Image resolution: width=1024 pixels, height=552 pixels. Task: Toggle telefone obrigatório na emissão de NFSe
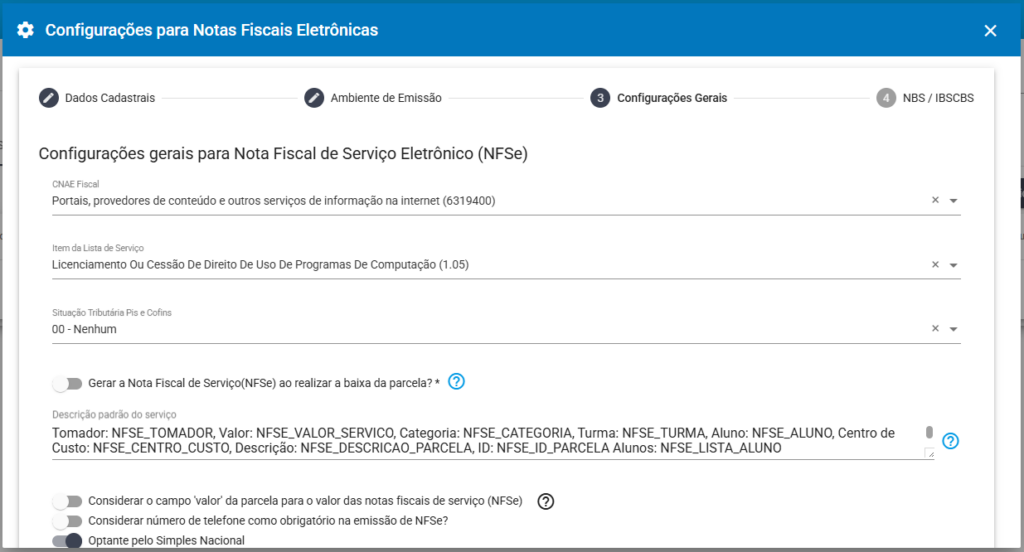pyautogui.click(x=67, y=521)
